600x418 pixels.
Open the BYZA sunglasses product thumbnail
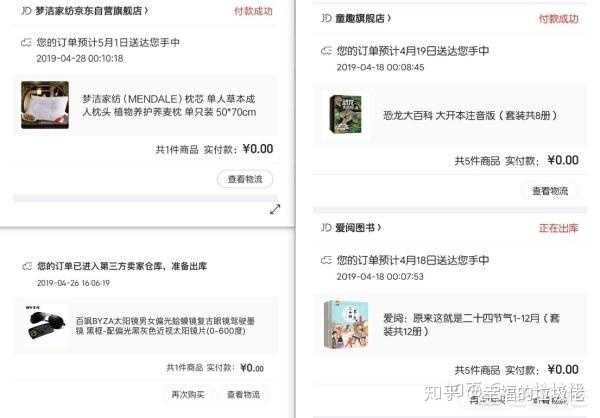(x=45, y=323)
